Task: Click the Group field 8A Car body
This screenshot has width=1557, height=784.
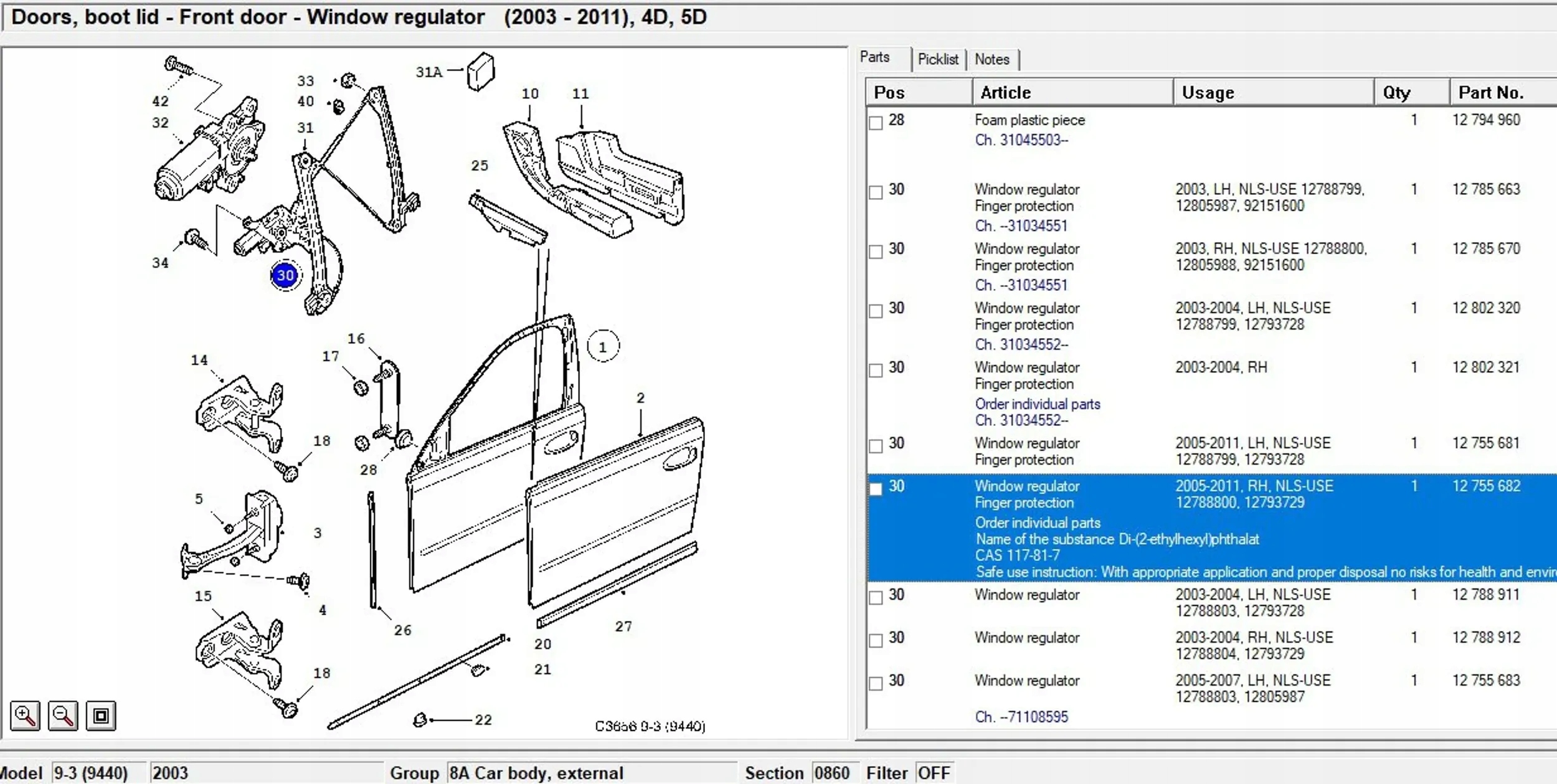Action: [590, 773]
